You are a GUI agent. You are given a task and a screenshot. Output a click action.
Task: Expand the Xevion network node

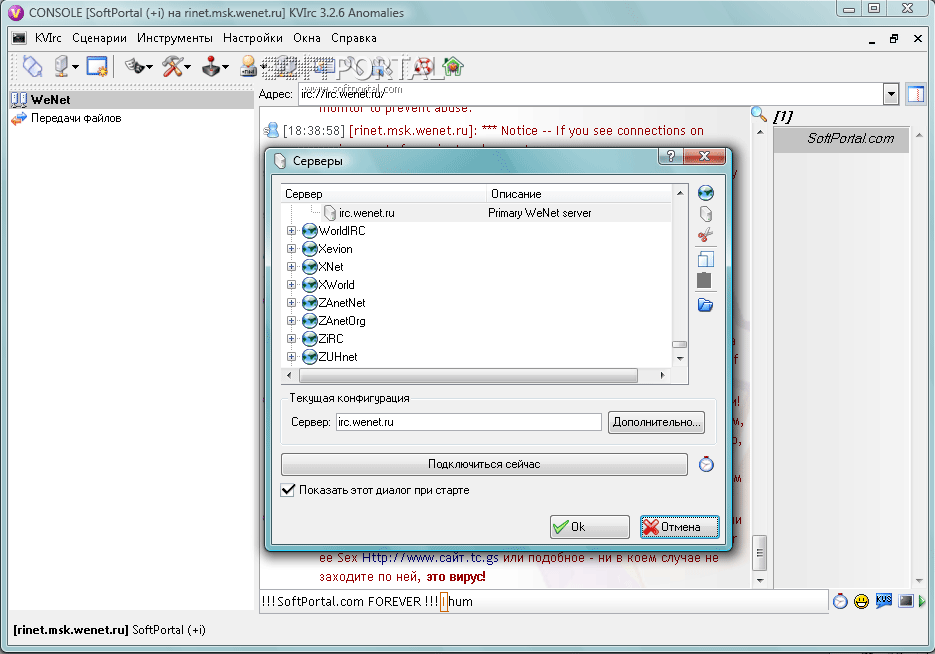click(291, 249)
